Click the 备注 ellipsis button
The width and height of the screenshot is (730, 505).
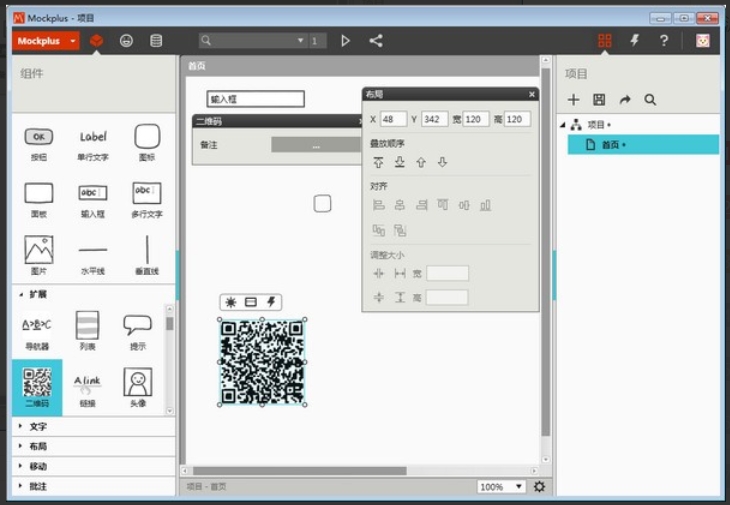tap(316, 145)
